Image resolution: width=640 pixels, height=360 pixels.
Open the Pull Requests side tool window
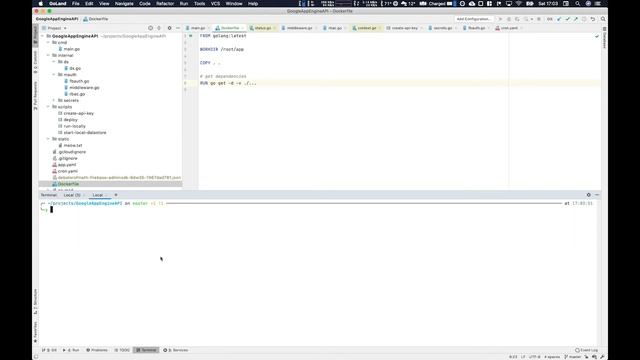coord(36,96)
